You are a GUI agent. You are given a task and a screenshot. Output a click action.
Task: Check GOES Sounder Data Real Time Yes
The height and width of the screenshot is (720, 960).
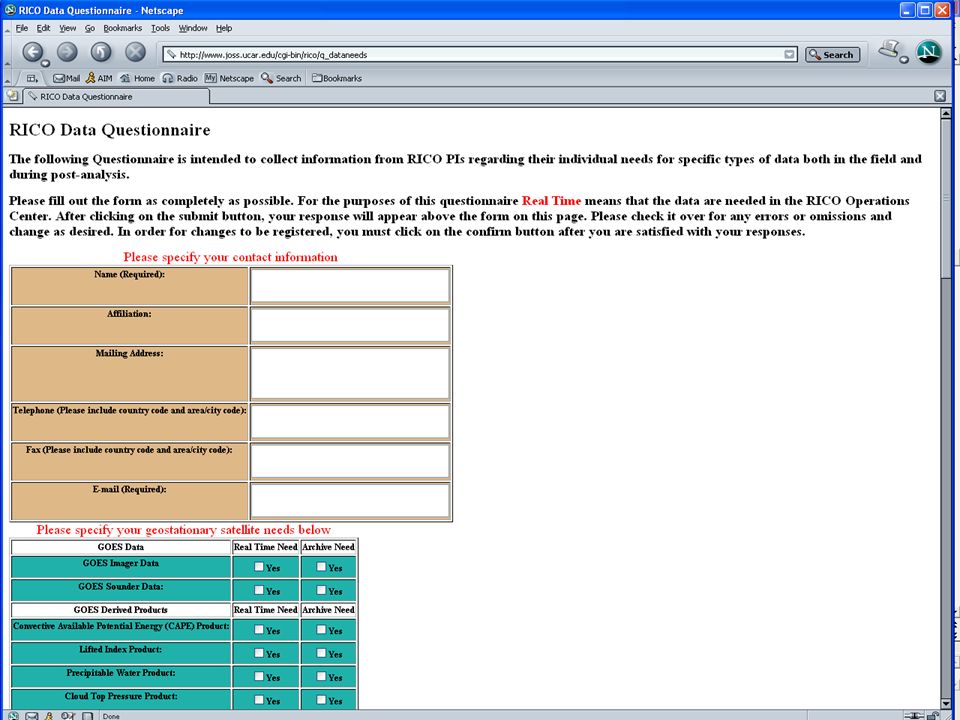[259, 590]
